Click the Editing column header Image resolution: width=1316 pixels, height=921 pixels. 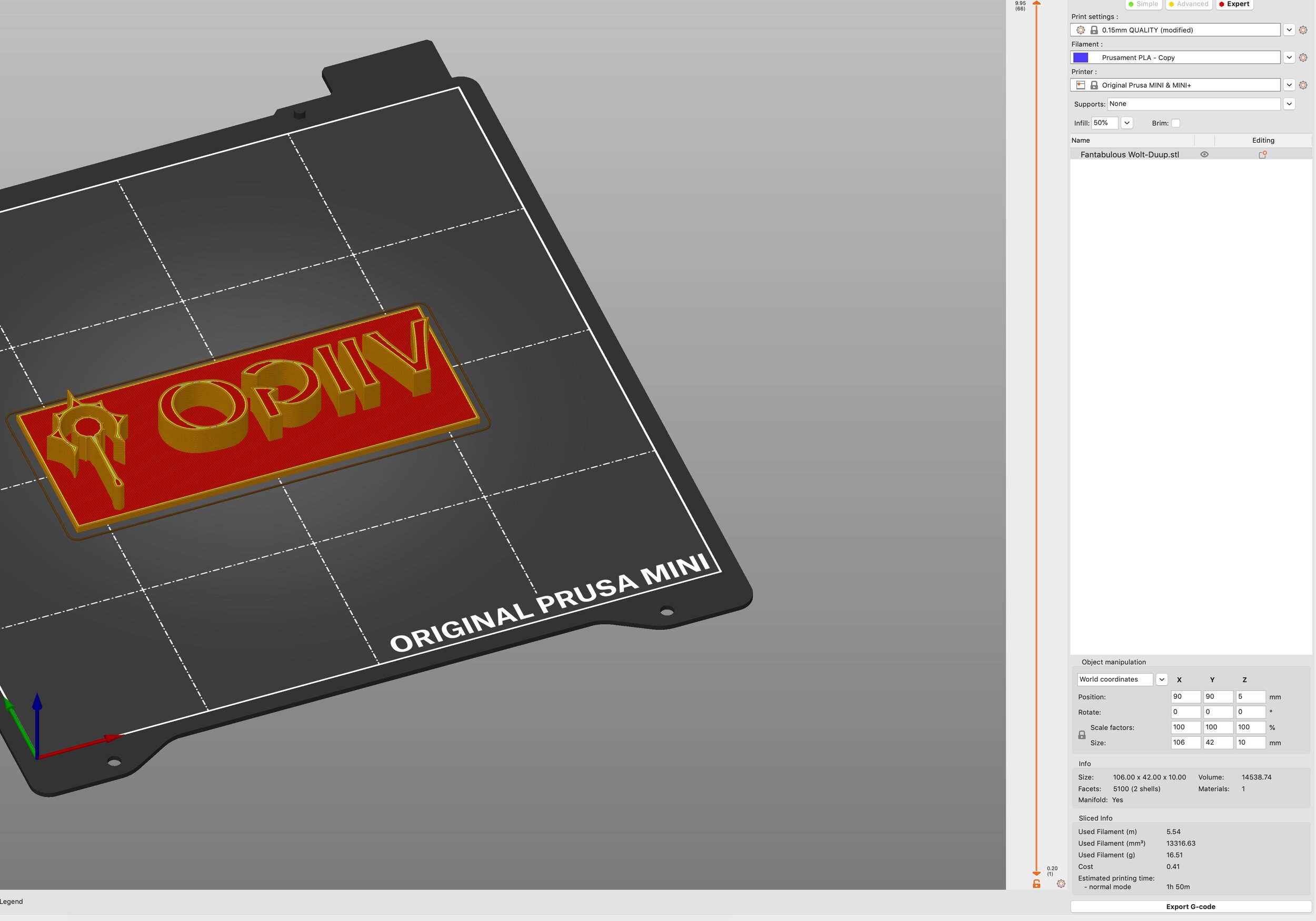coord(1263,141)
